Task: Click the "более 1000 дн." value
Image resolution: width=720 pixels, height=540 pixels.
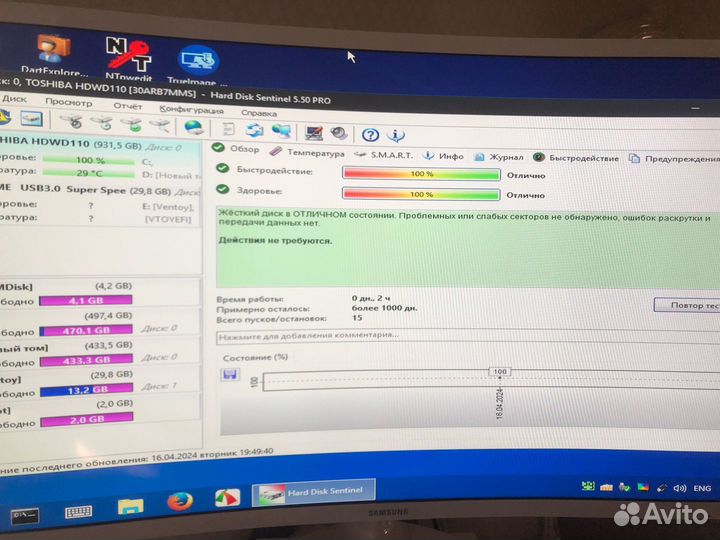Action: click(384, 308)
